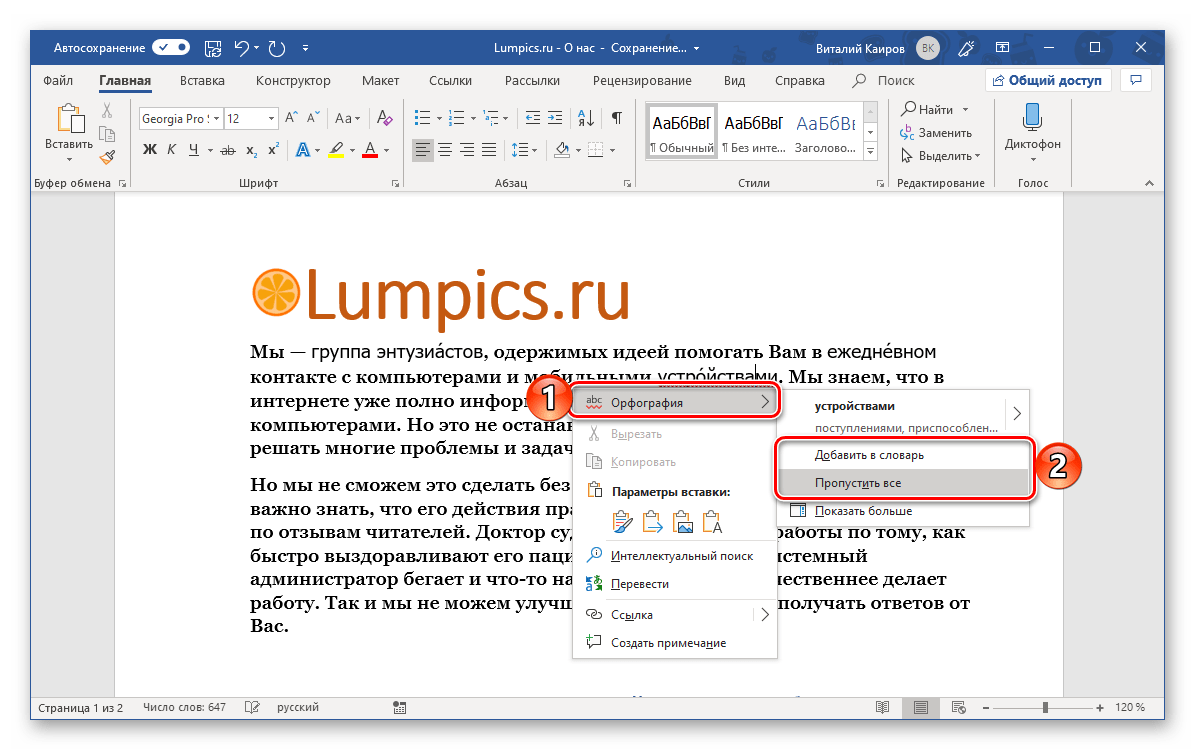Apply bold formatting with Ж button
Image resolution: width=1195 pixels, height=750 pixels.
click(150, 150)
